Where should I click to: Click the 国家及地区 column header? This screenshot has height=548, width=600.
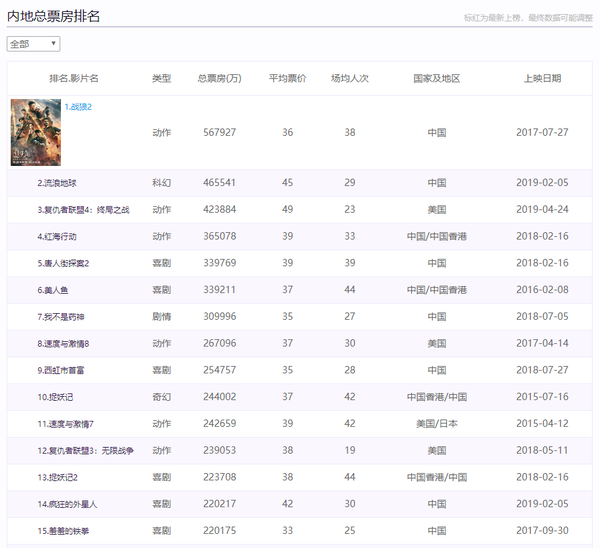pyautogui.click(x=437, y=78)
